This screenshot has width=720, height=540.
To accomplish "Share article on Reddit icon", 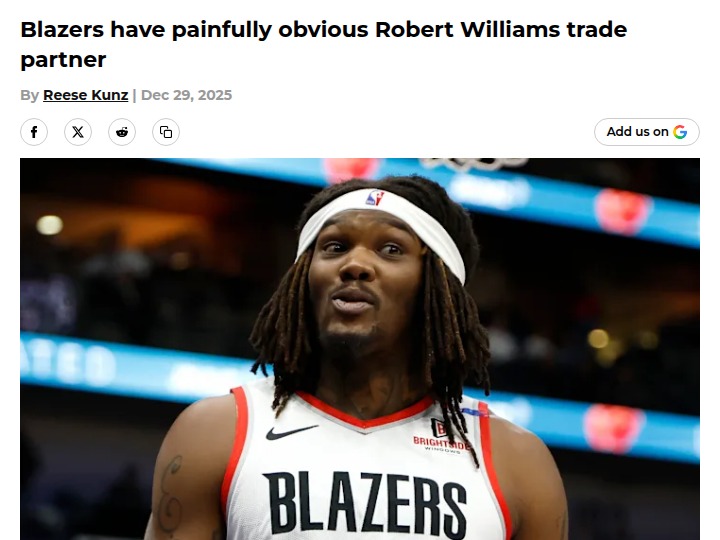I will coord(122,132).
